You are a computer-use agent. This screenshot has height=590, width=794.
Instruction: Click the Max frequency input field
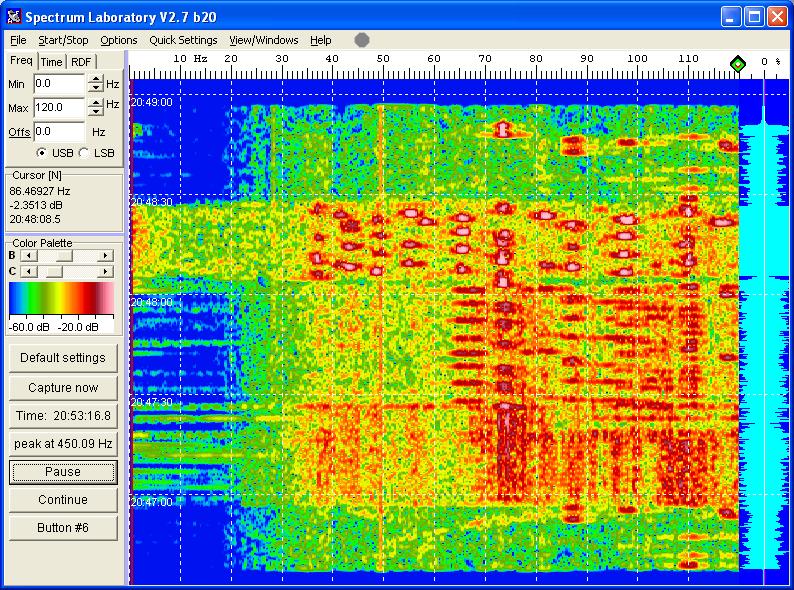59,107
